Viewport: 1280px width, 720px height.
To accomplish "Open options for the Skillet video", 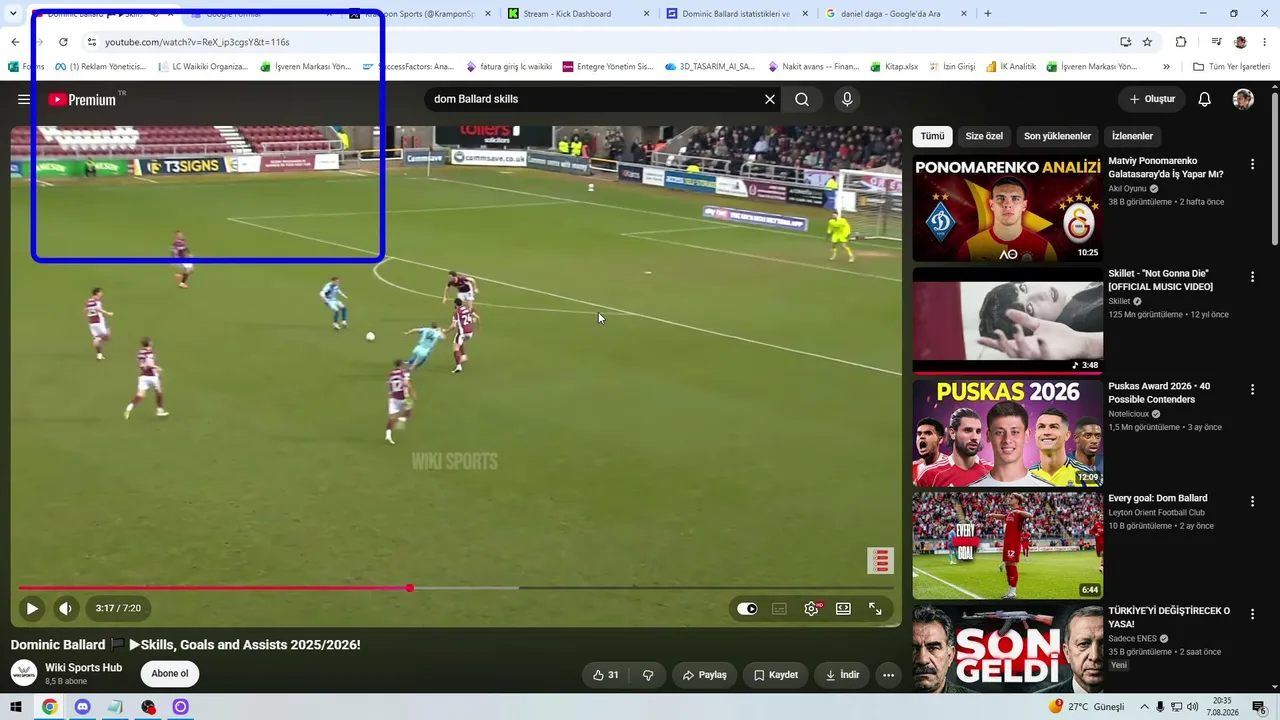I will tap(1252, 276).
